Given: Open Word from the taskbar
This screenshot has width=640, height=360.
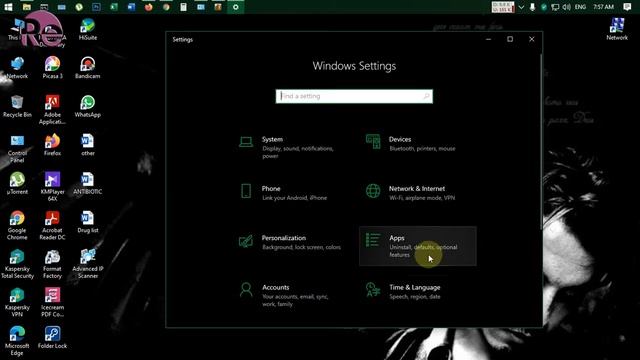Looking at the screenshot, I should [131, 7].
